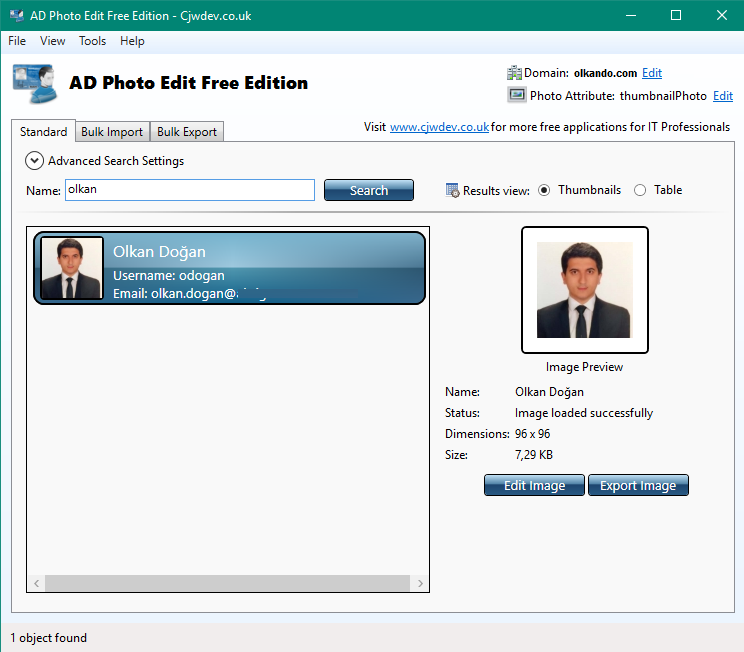
Task: Click the Results view table icon
Action: point(452,190)
